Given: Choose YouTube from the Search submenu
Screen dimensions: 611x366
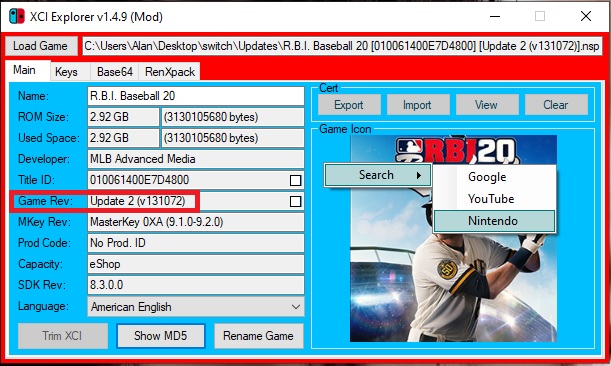Looking at the screenshot, I should pos(494,199).
